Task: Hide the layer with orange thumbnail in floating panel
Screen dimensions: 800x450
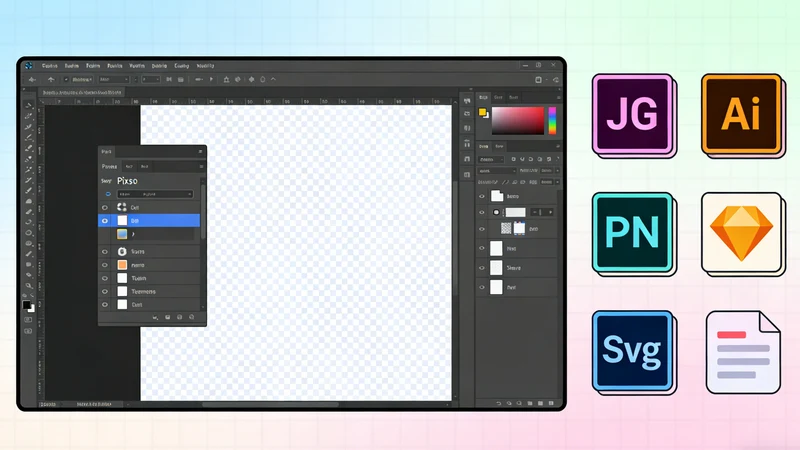Action: pyautogui.click(x=105, y=265)
